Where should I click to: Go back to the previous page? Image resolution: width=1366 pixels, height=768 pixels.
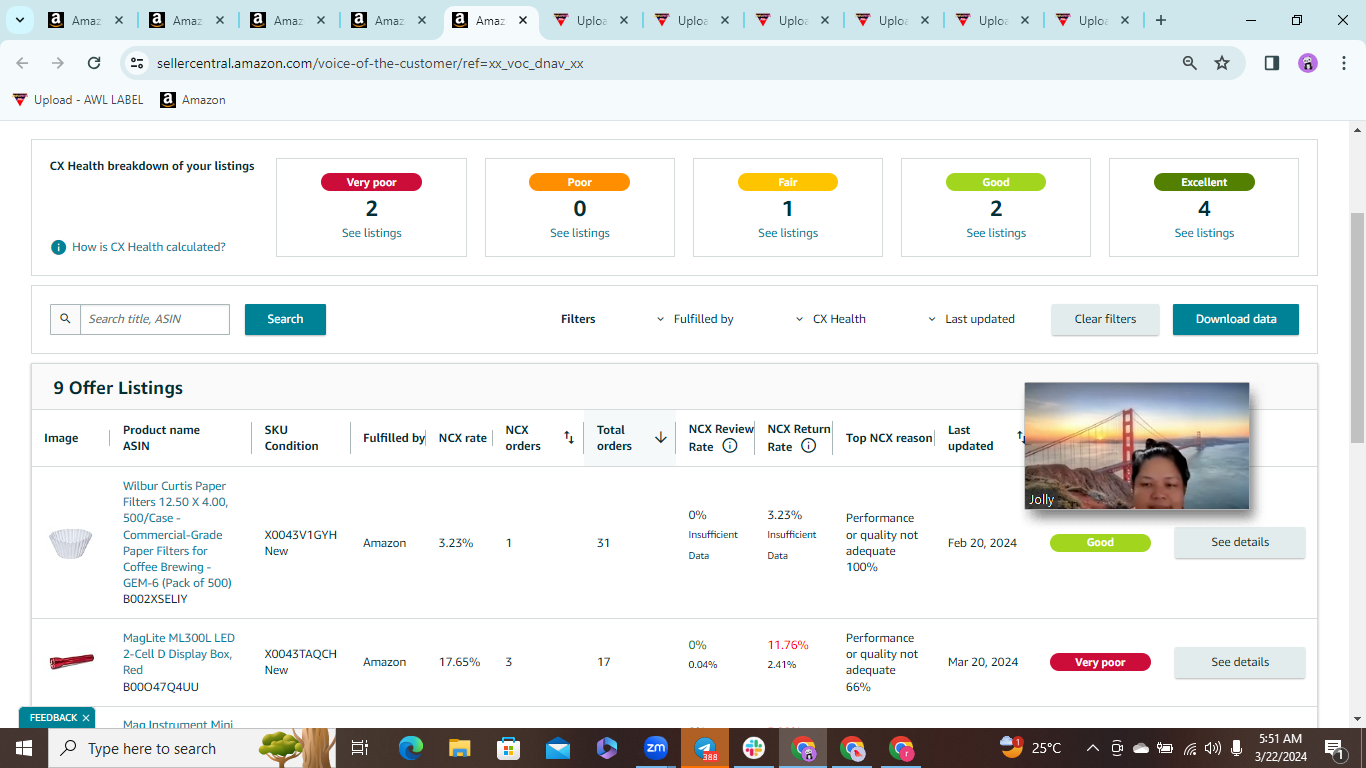22,63
